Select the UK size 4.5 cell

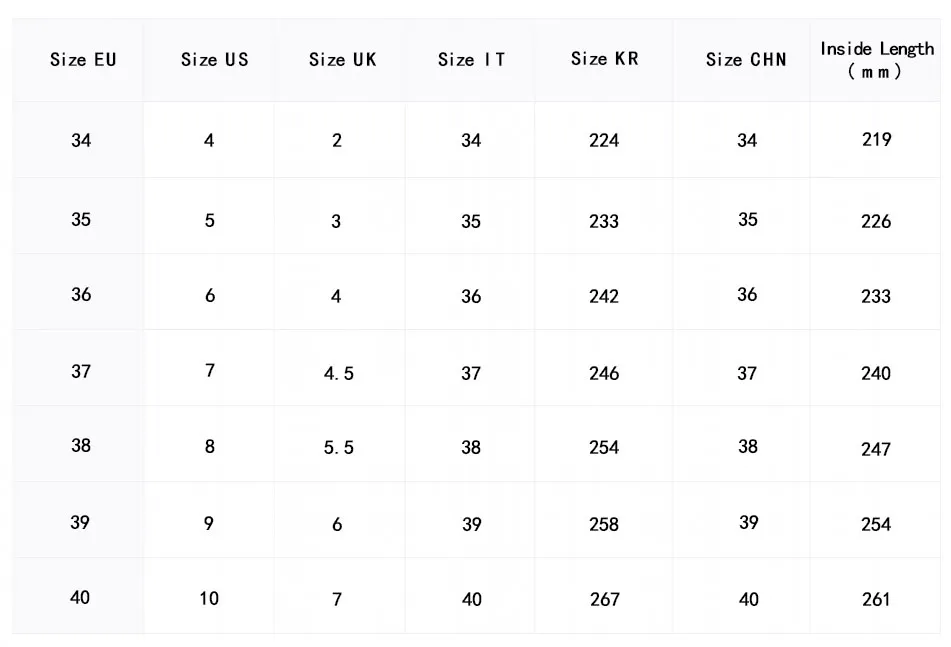click(x=338, y=373)
